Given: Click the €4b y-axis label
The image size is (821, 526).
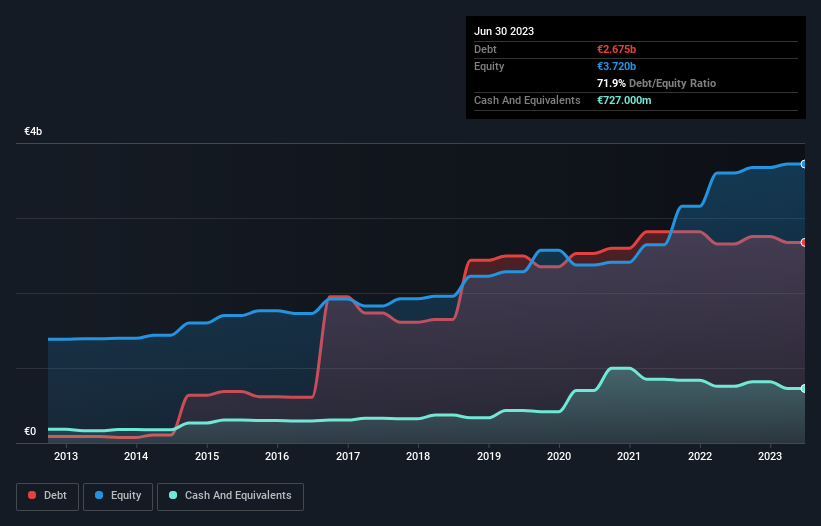Looking at the screenshot, I should (x=33, y=131).
